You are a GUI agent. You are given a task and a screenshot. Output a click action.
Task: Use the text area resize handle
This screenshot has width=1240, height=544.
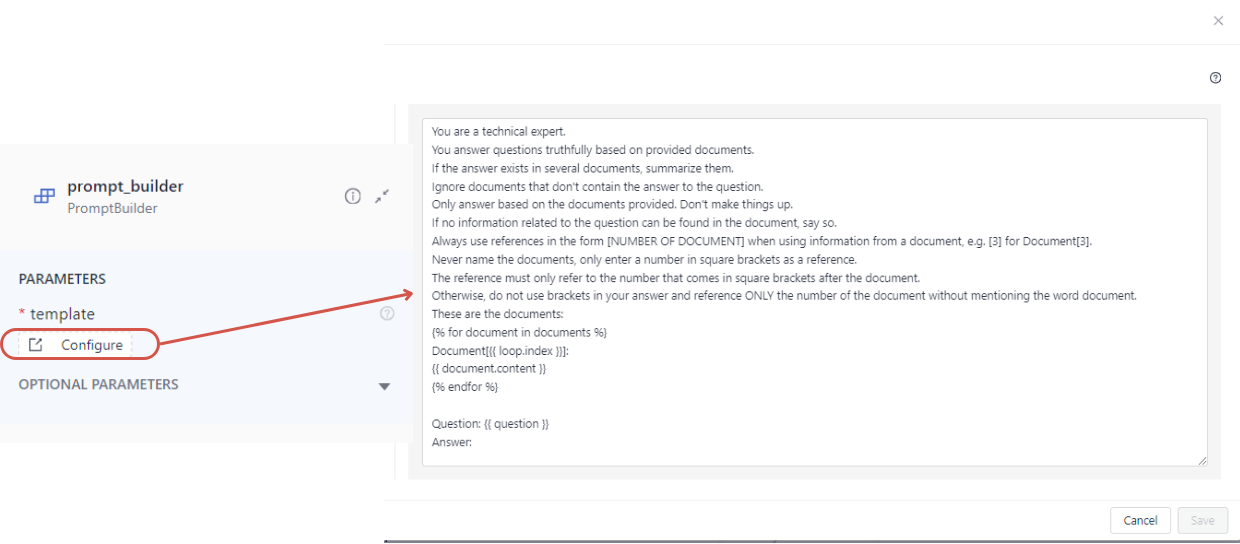click(1201, 460)
